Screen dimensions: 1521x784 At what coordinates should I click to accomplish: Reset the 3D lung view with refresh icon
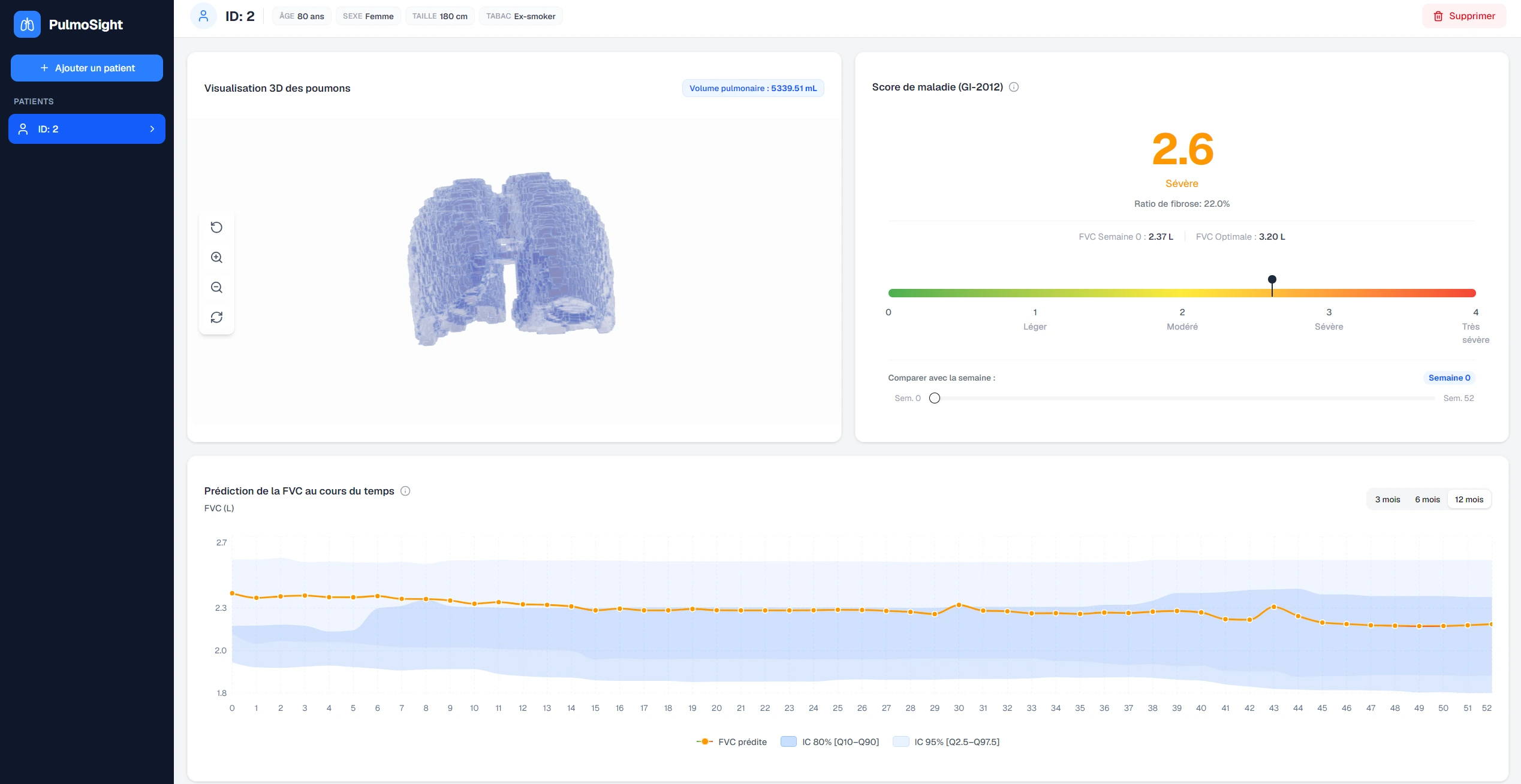(x=216, y=317)
